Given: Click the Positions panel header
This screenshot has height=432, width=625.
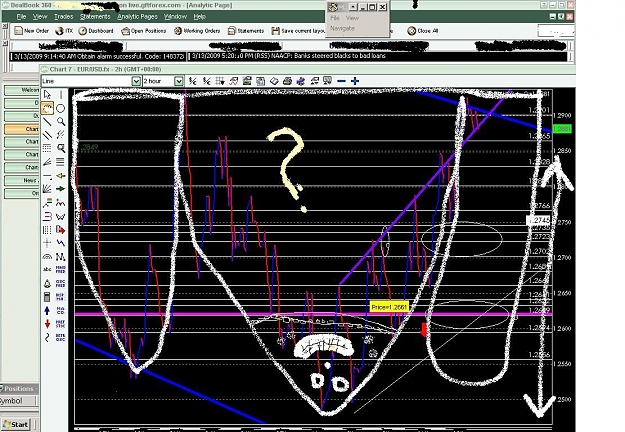Looking at the screenshot, I should 19,388.
